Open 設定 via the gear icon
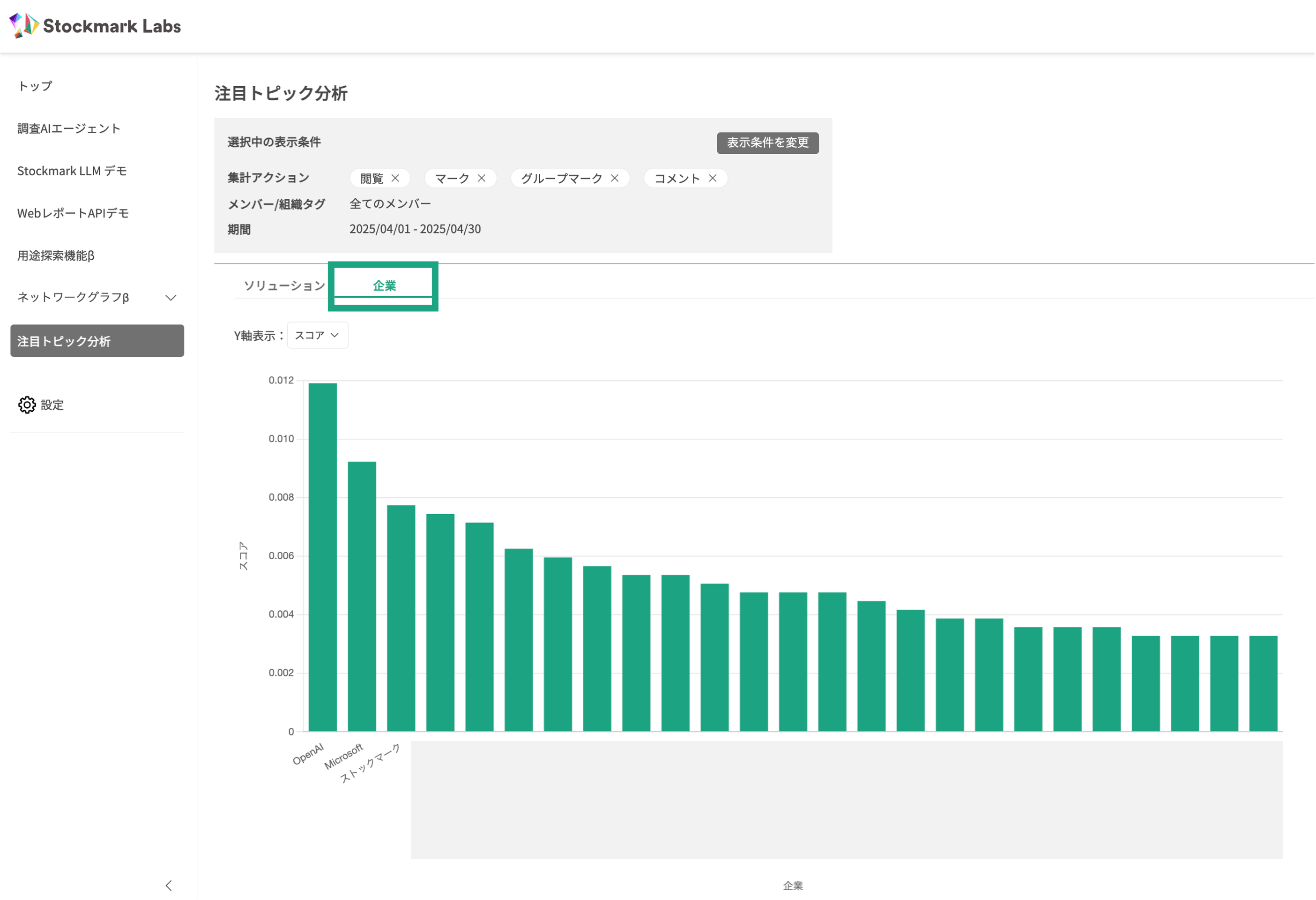Viewport: 1316px width, 900px height. pos(27,405)
